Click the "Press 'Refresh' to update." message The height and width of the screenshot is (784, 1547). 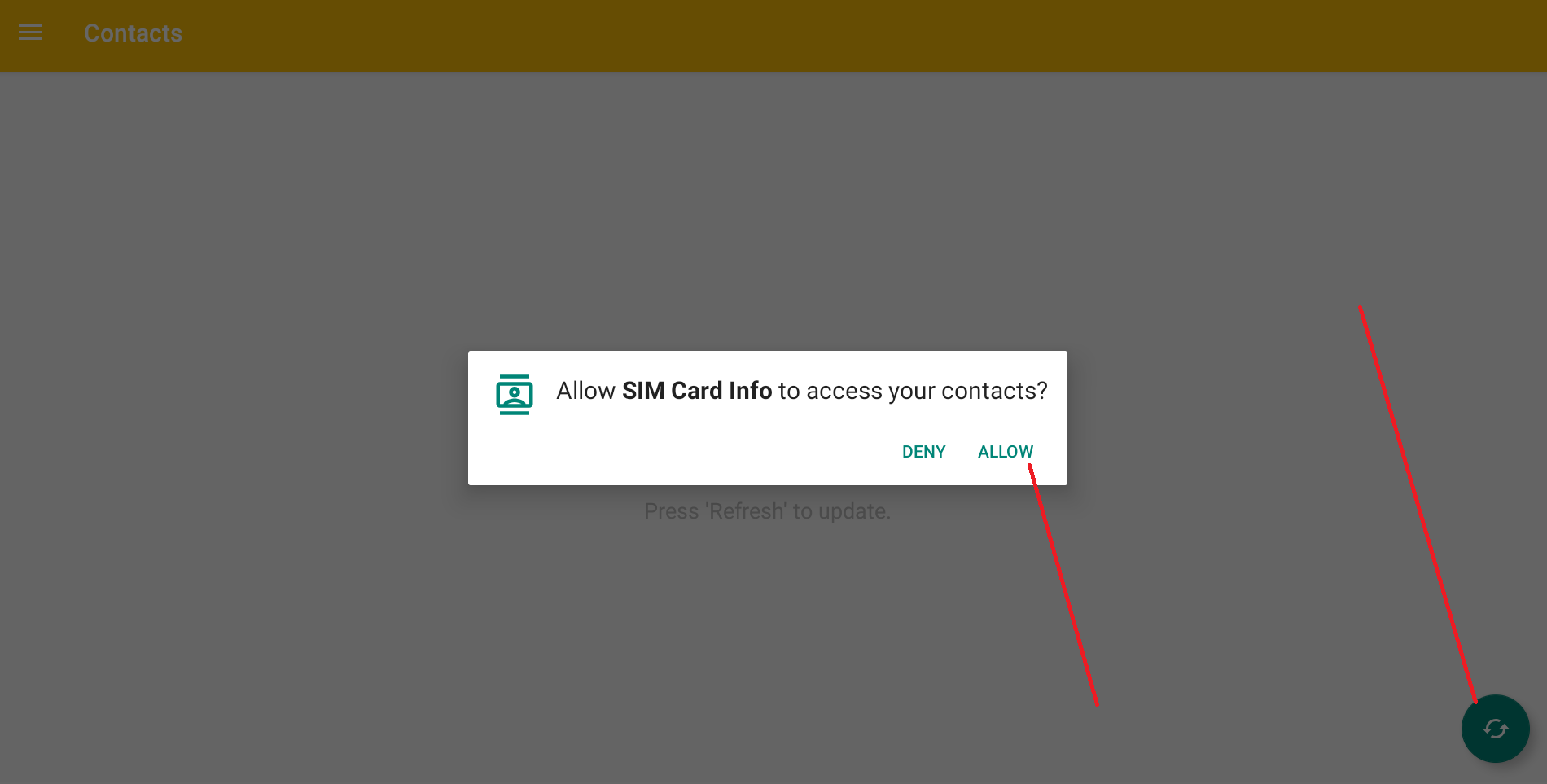(768, 511)
